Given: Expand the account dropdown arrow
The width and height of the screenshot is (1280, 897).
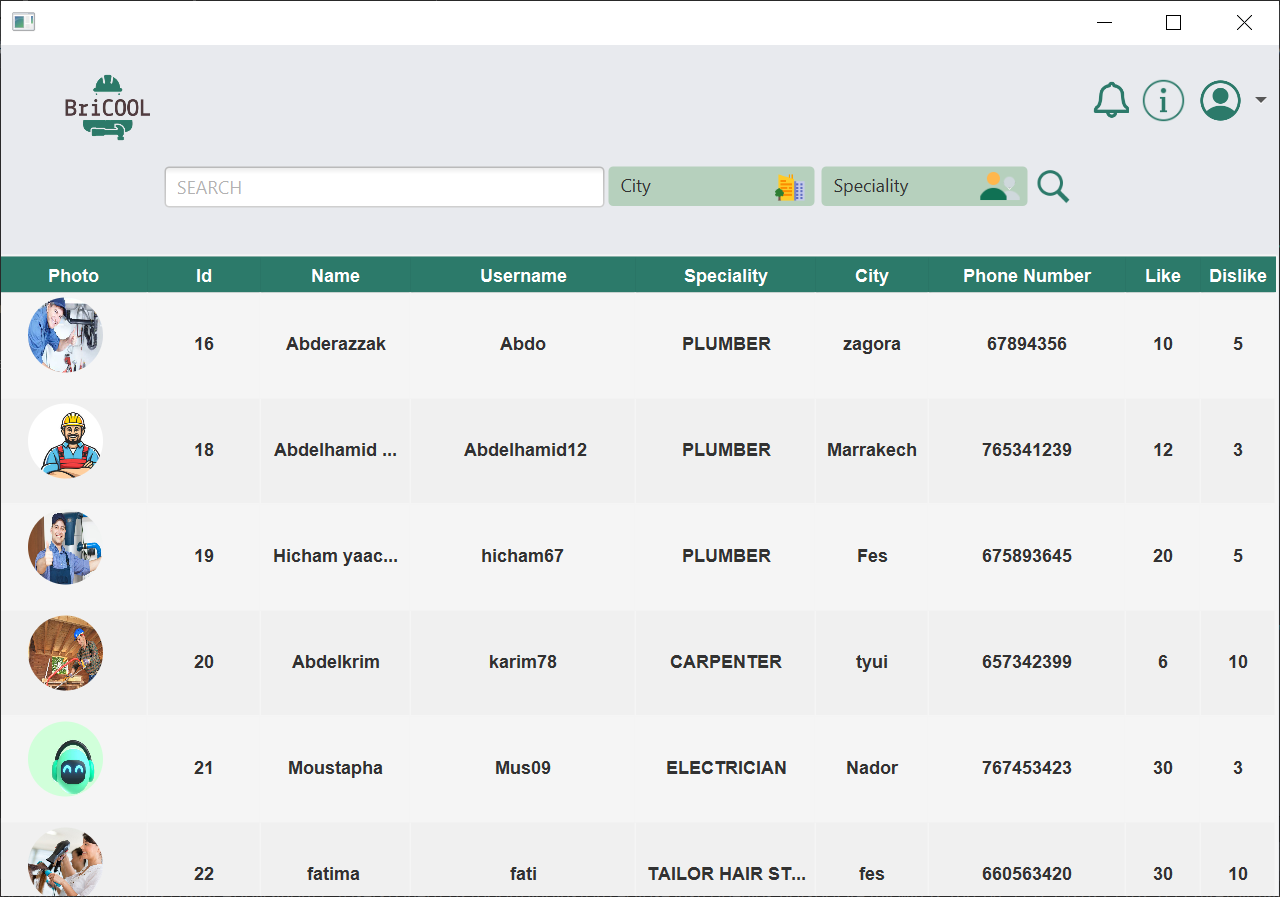Looking at the screenshot, I should tap(1261, 100).
